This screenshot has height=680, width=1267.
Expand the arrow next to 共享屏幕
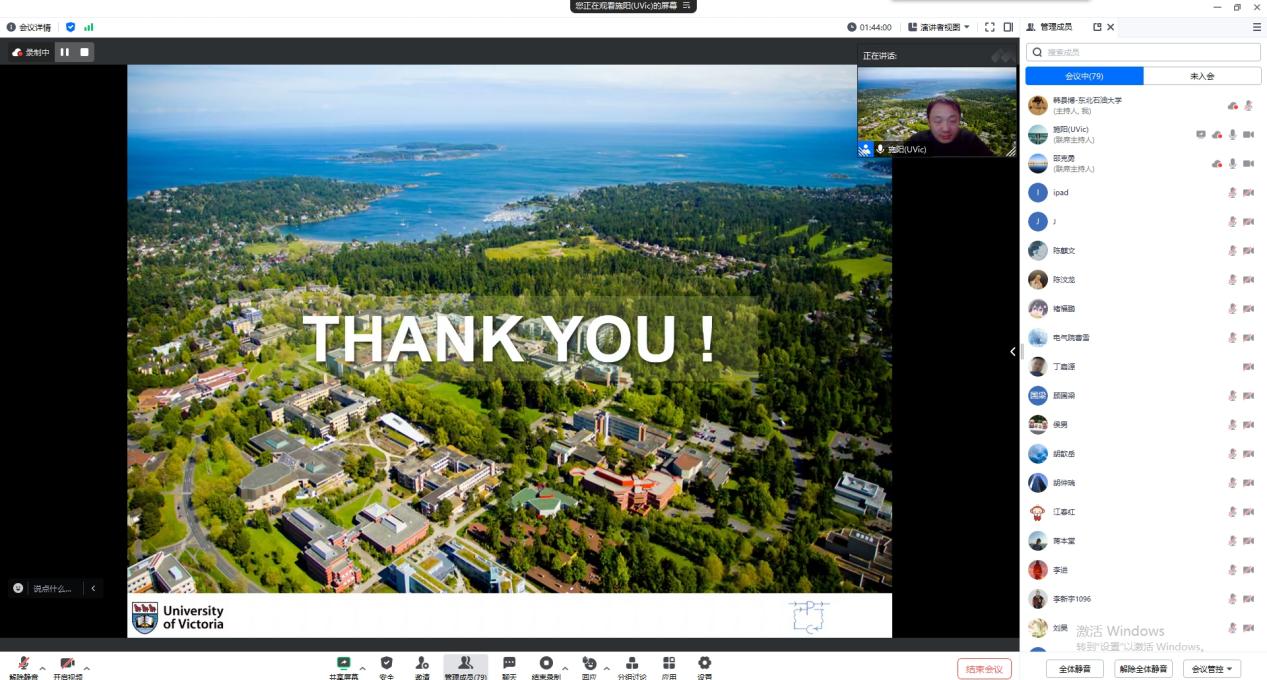362,668
